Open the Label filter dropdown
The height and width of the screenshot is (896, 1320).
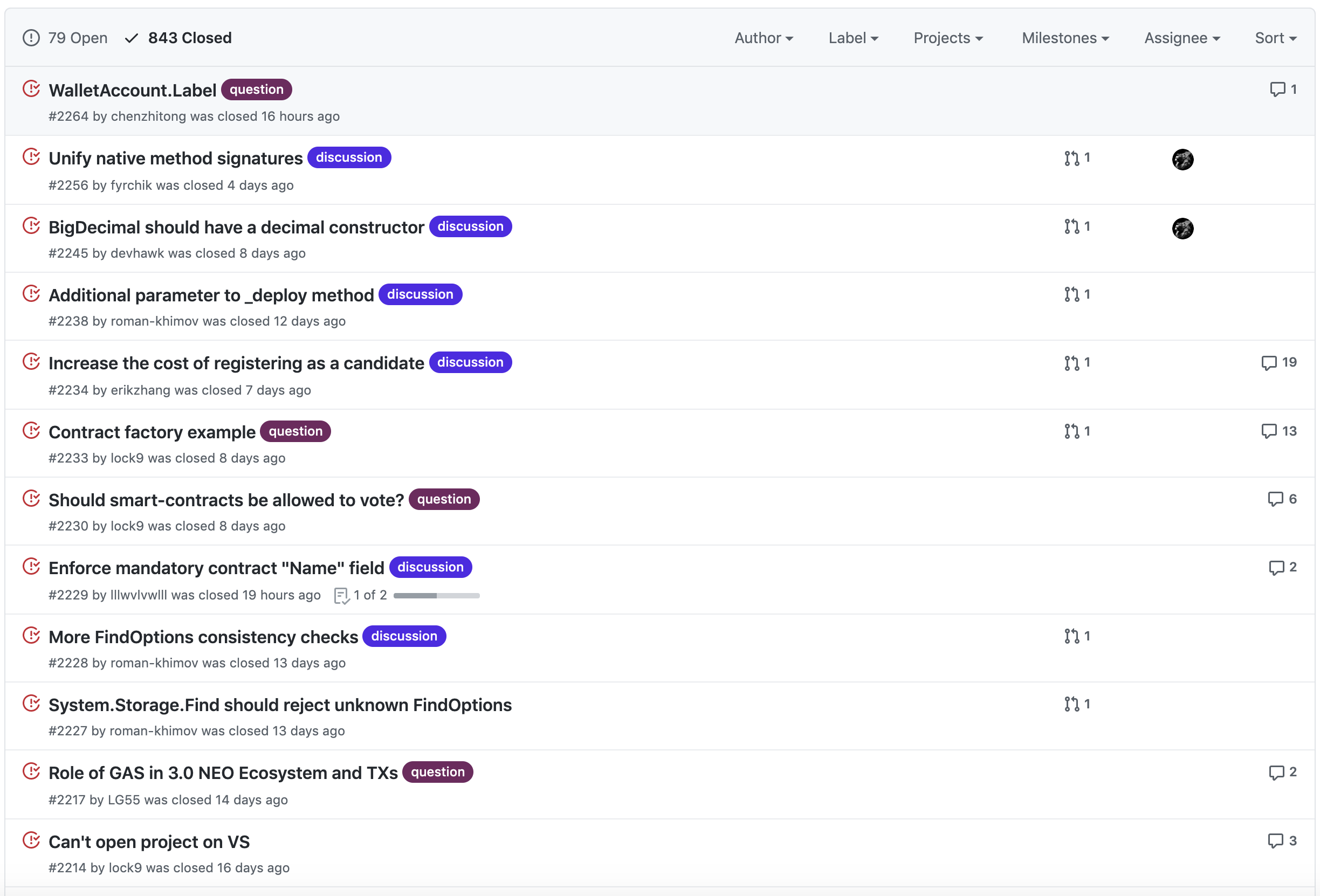853,38
